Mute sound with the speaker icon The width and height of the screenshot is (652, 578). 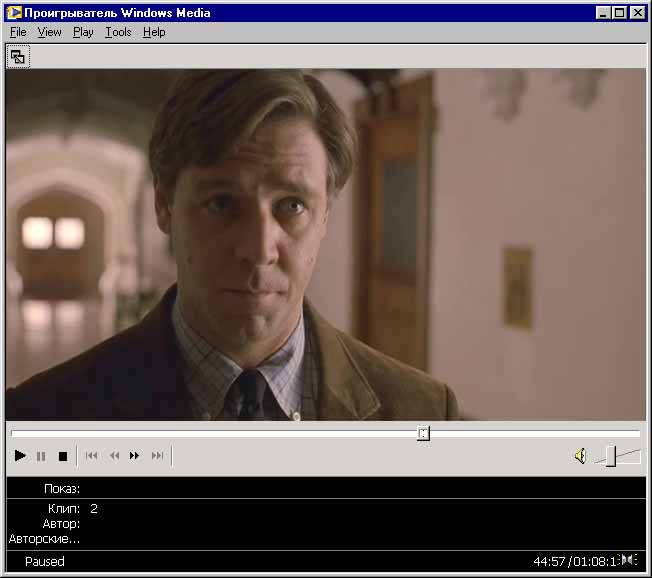coord(580,456)
